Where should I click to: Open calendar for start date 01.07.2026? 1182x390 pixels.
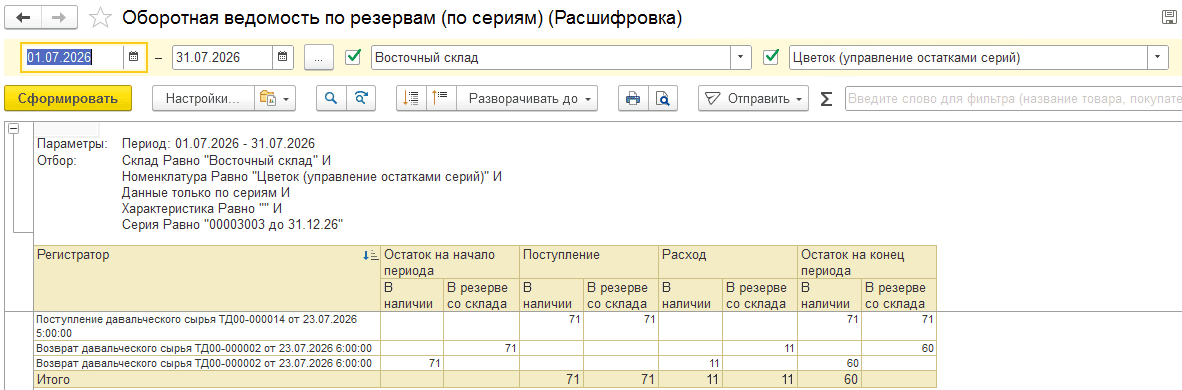pos(133,57)
